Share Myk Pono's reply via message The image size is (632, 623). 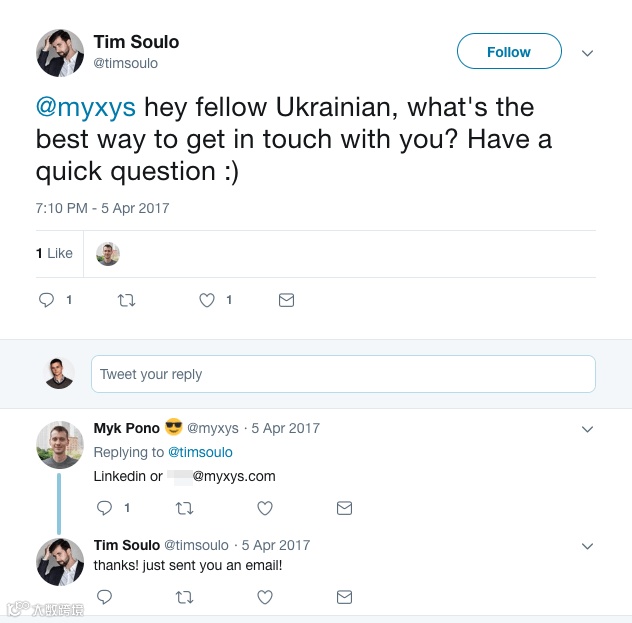tap(344, 508)
